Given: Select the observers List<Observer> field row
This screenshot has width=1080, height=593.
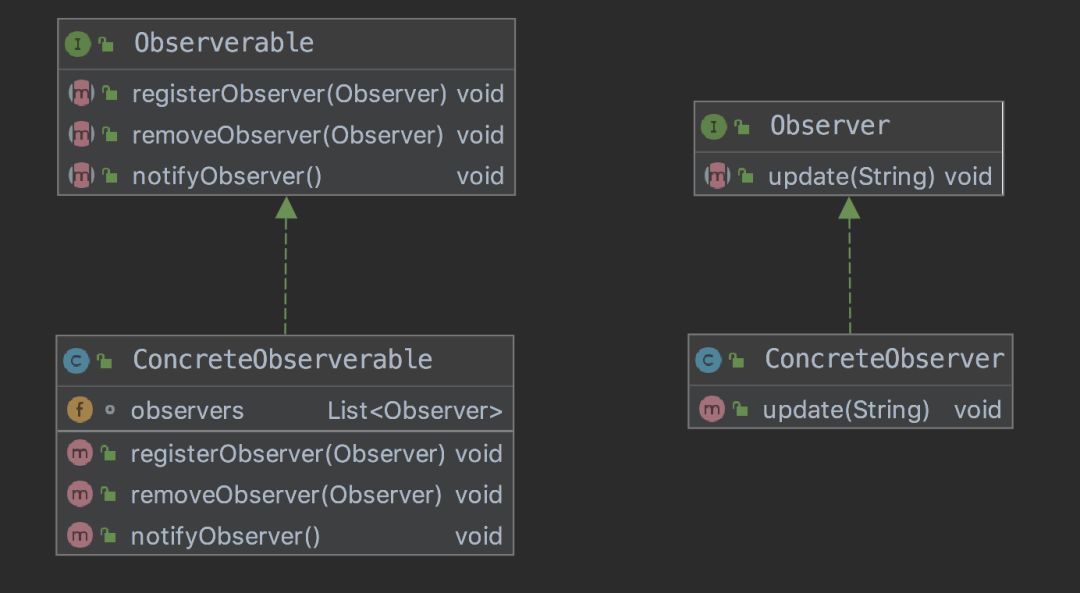Looking at the screenshot, I should 285,410.
